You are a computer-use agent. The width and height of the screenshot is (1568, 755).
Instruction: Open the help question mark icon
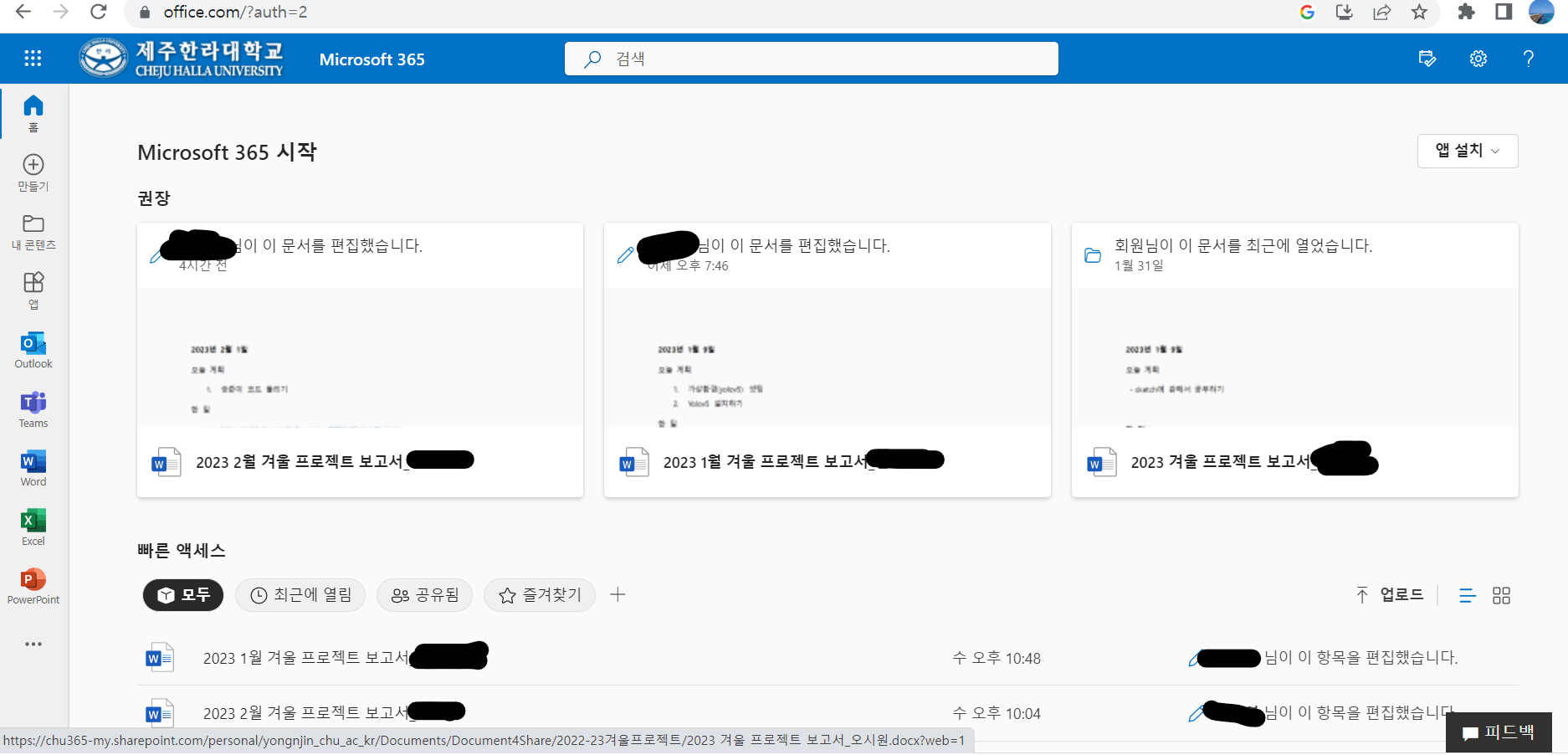[x=1528, y=59]
